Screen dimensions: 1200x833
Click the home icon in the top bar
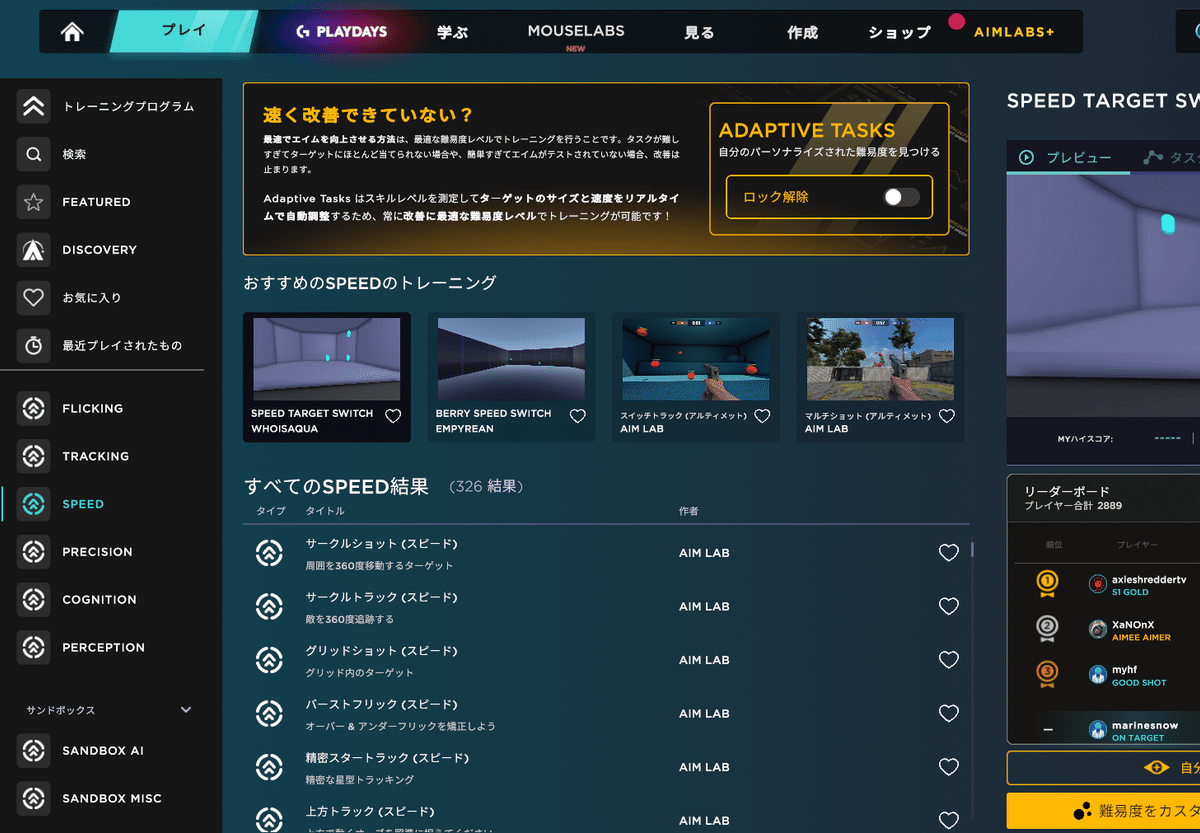[70, 31]
